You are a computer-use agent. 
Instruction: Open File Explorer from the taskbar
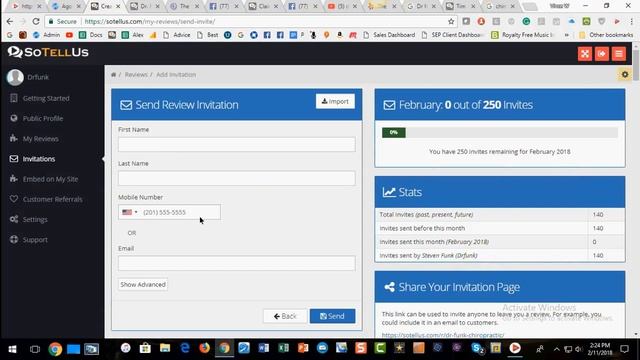[x=165, y=348]
